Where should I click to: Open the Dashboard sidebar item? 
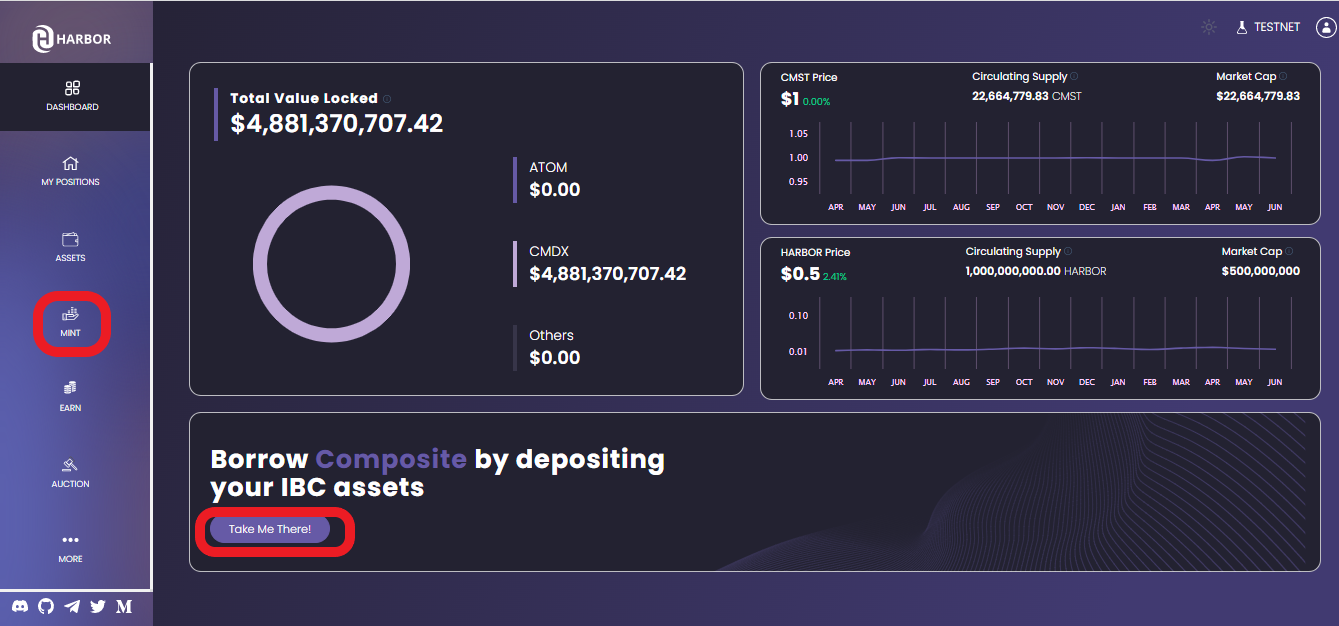coord(72,96)
